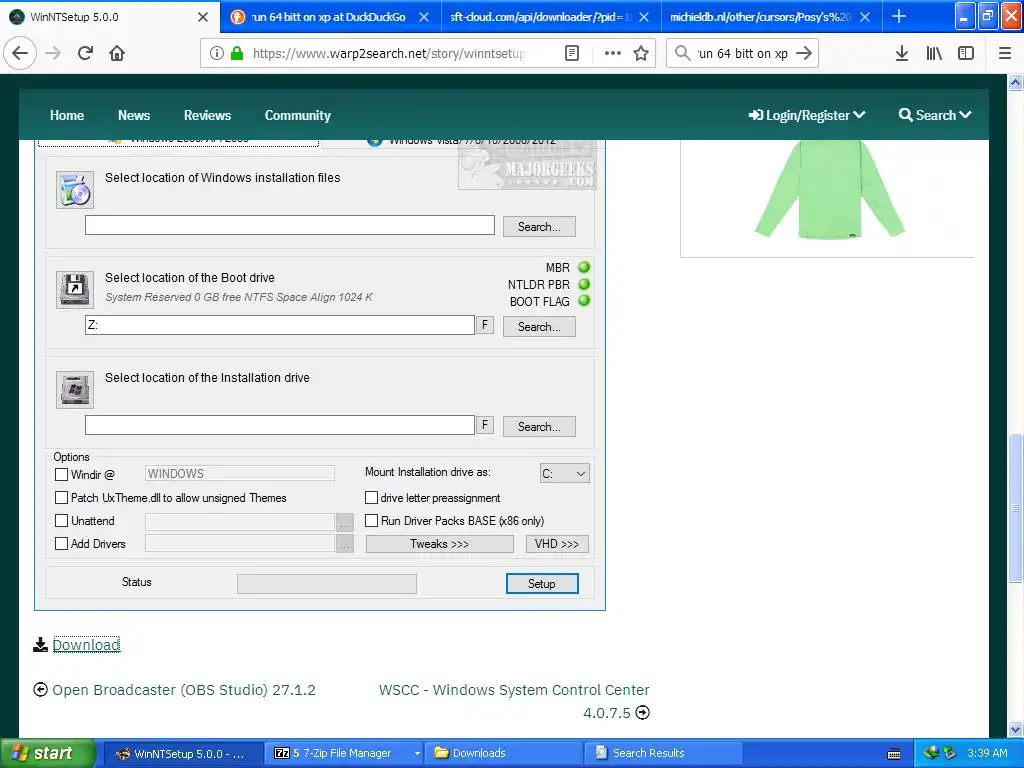Show site information icon in address bar
Image resolution: width=1024 pixels, height=768 pixels.
tap(217, 53)
